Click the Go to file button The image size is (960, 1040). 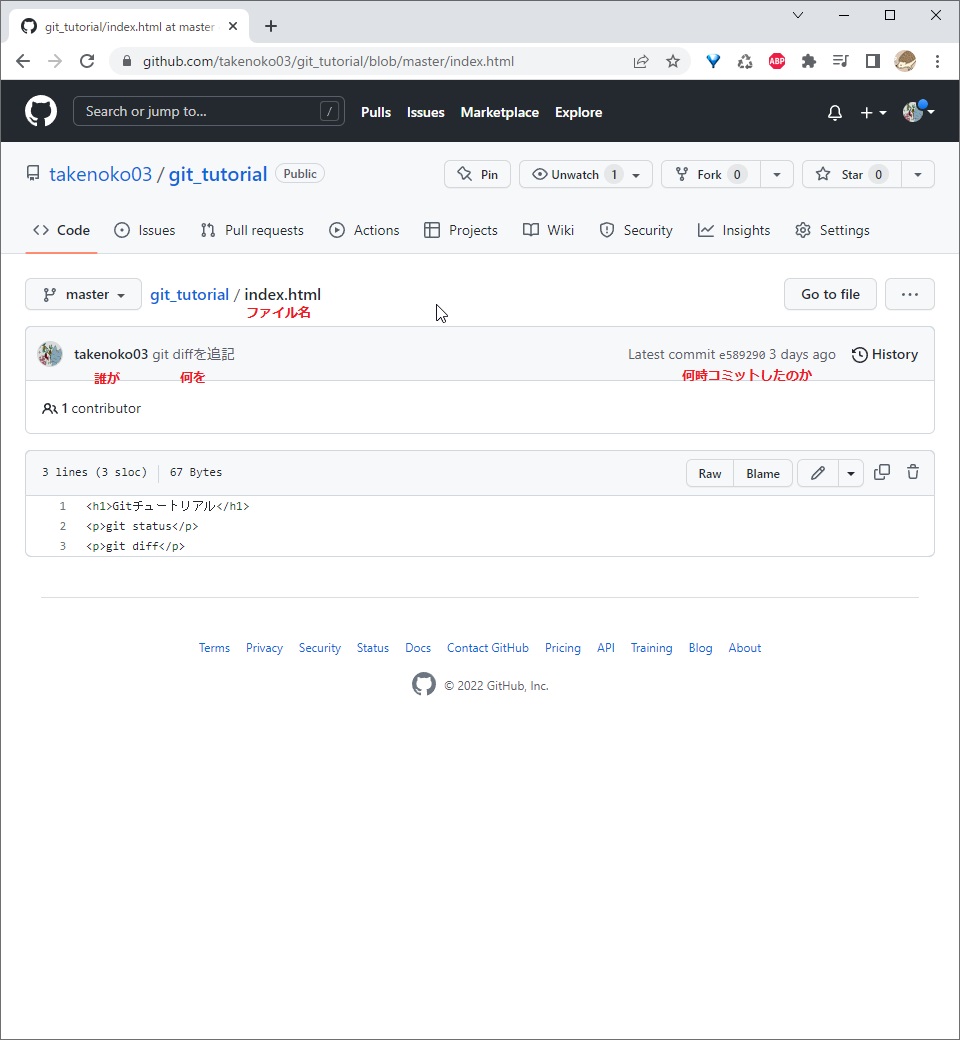point(830,294)
